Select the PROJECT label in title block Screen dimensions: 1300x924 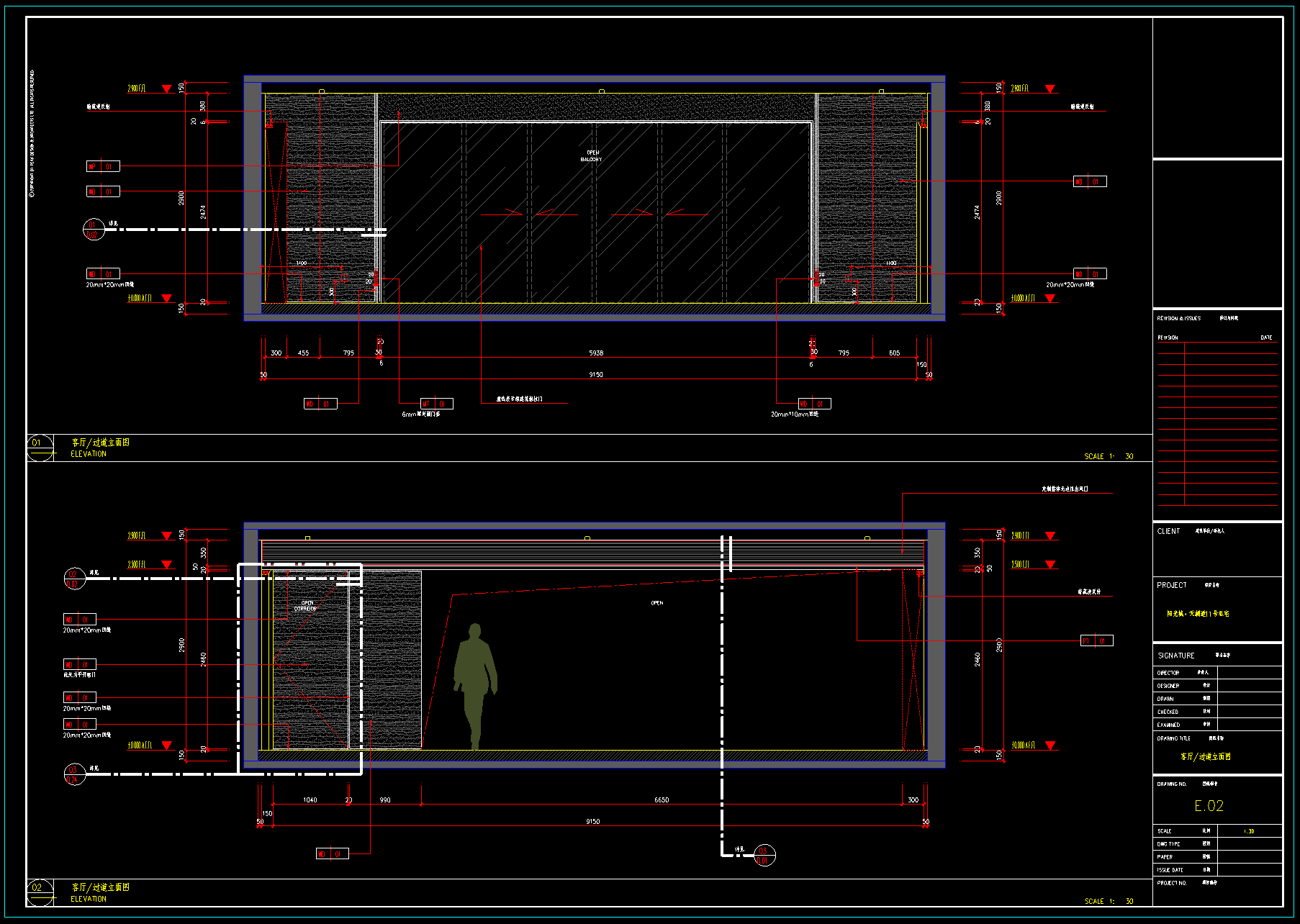click(x=1172, y=585)
